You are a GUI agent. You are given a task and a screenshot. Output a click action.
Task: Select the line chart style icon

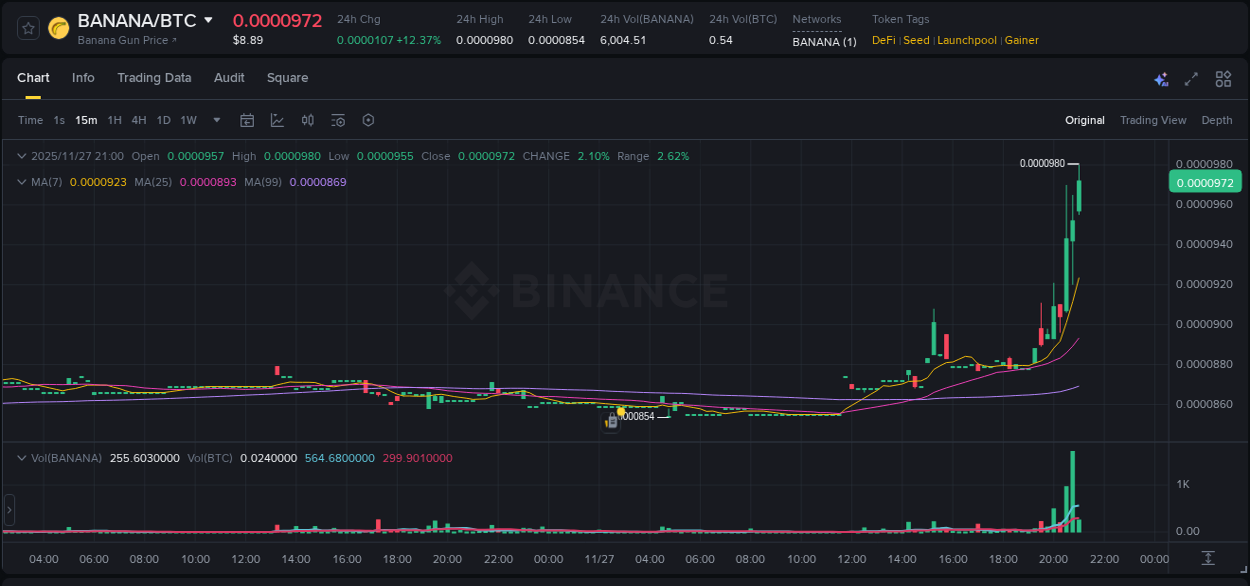coord(277,120)
